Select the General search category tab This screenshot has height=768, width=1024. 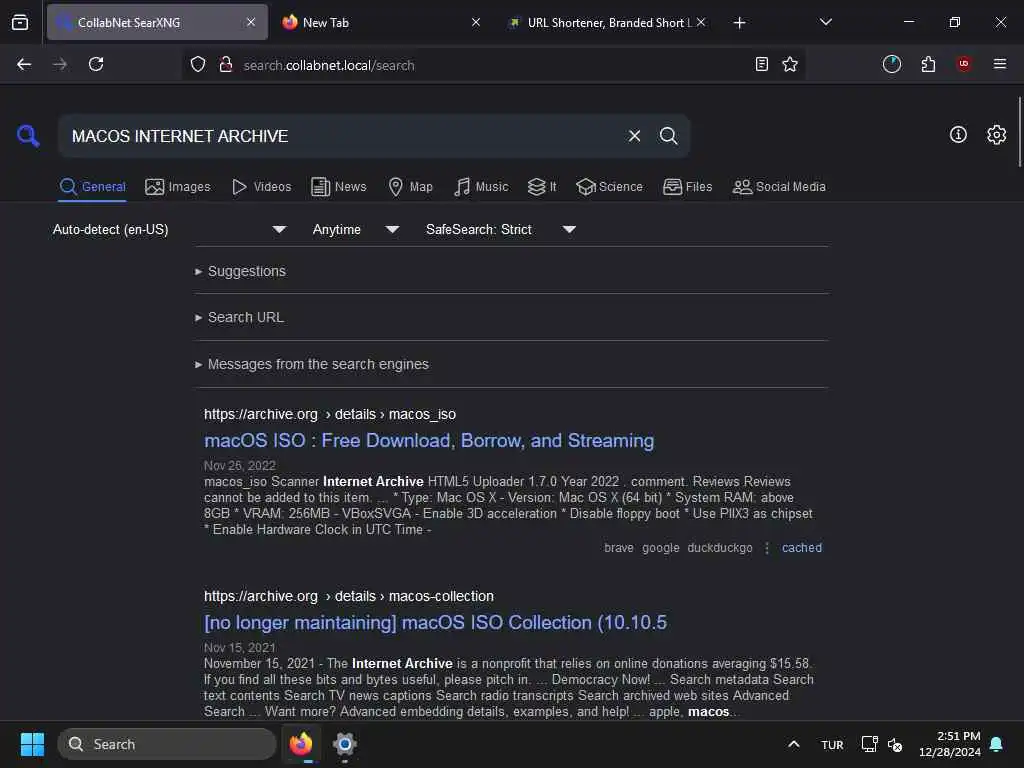[x=92, y=187]
